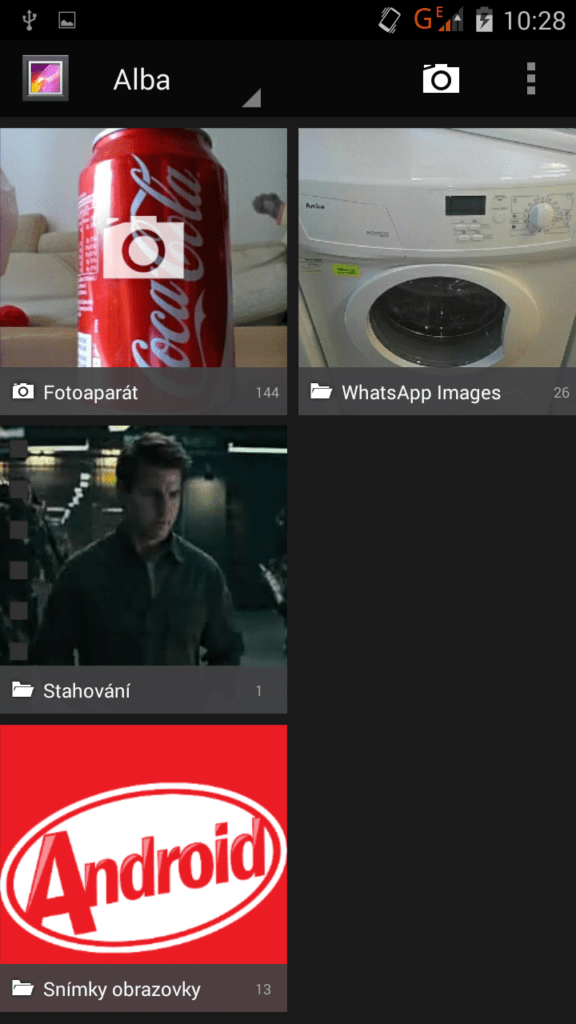Tap the dropdown triangle beside Alba
Image resolution: width=576 pixels, height=1024 pixels.
pos(252,98)
